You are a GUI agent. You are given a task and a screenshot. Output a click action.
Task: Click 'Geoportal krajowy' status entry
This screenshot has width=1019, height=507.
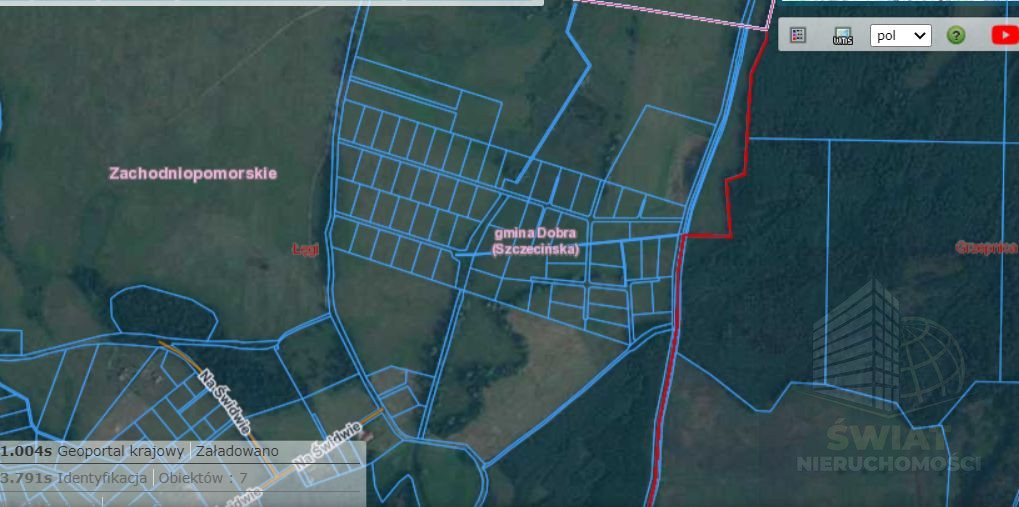tap(121, 451)
